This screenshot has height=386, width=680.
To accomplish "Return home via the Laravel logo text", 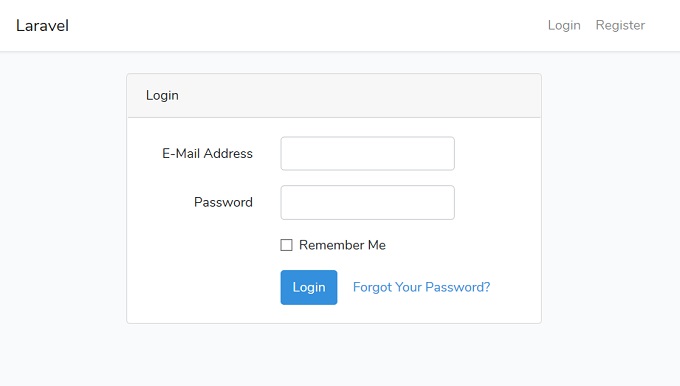I will coord(42,26).
